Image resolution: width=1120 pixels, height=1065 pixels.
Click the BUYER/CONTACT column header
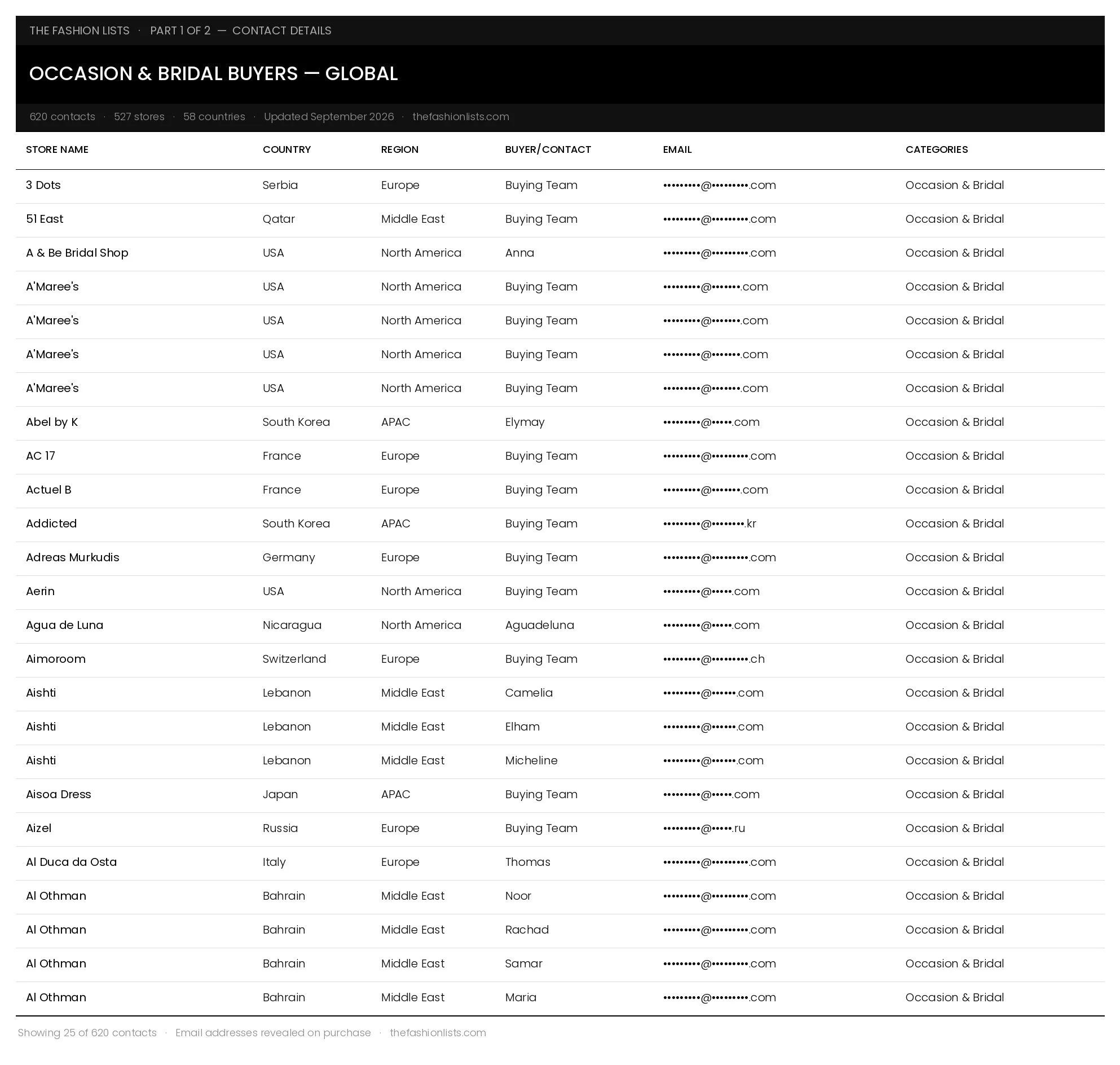click(548, 149)
